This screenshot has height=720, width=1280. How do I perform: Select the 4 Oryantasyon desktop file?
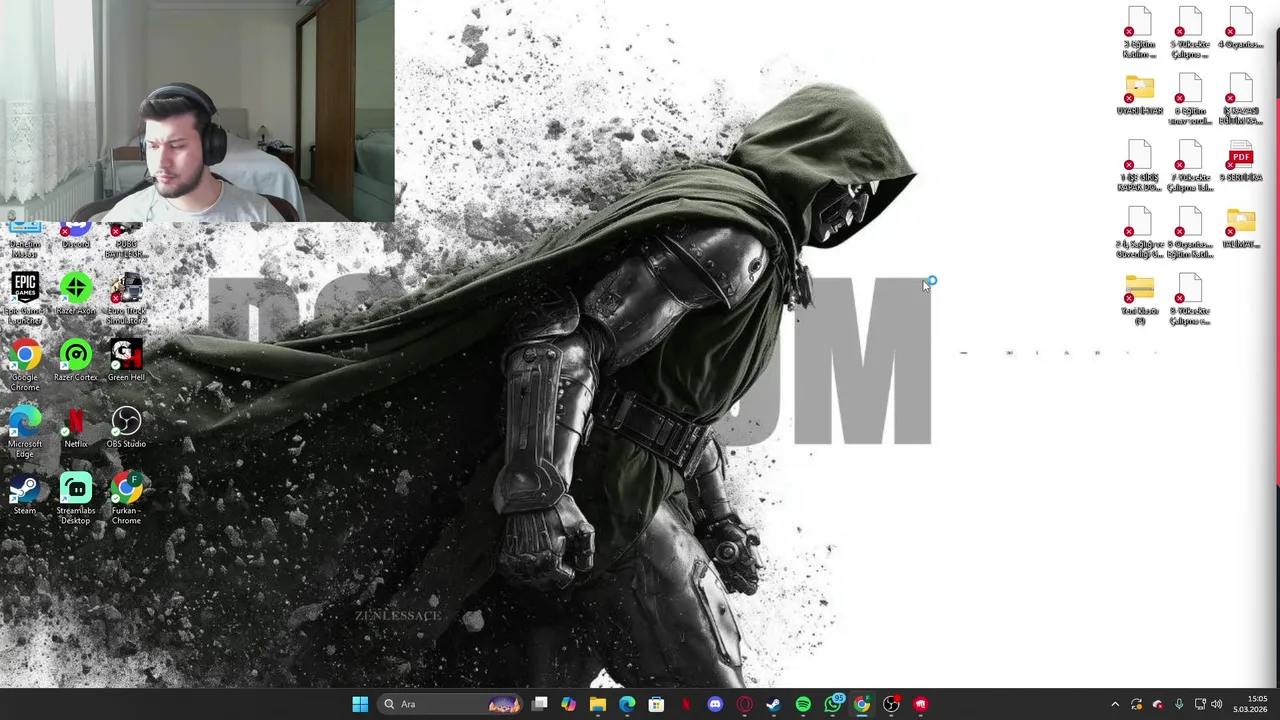1241,29
